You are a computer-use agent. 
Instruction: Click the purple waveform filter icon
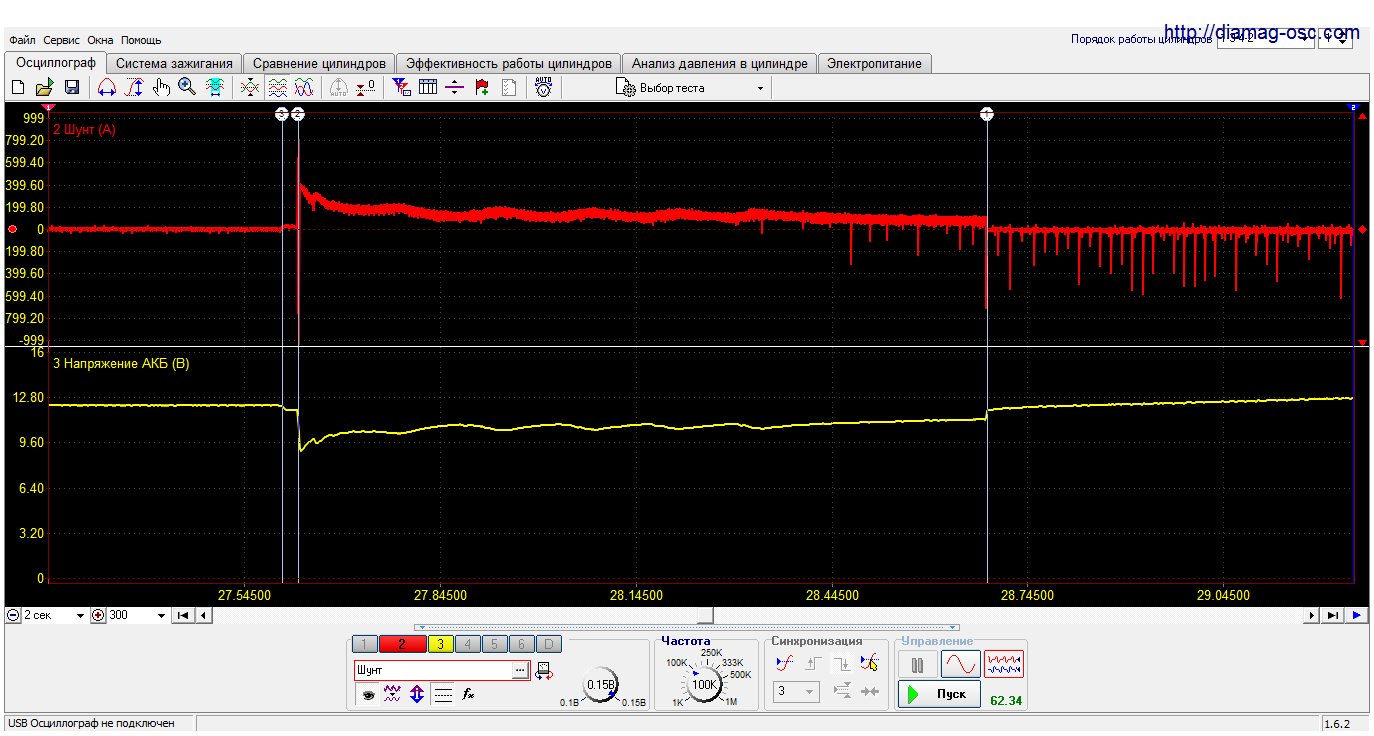pyautogui.click(x=392, y=694)
